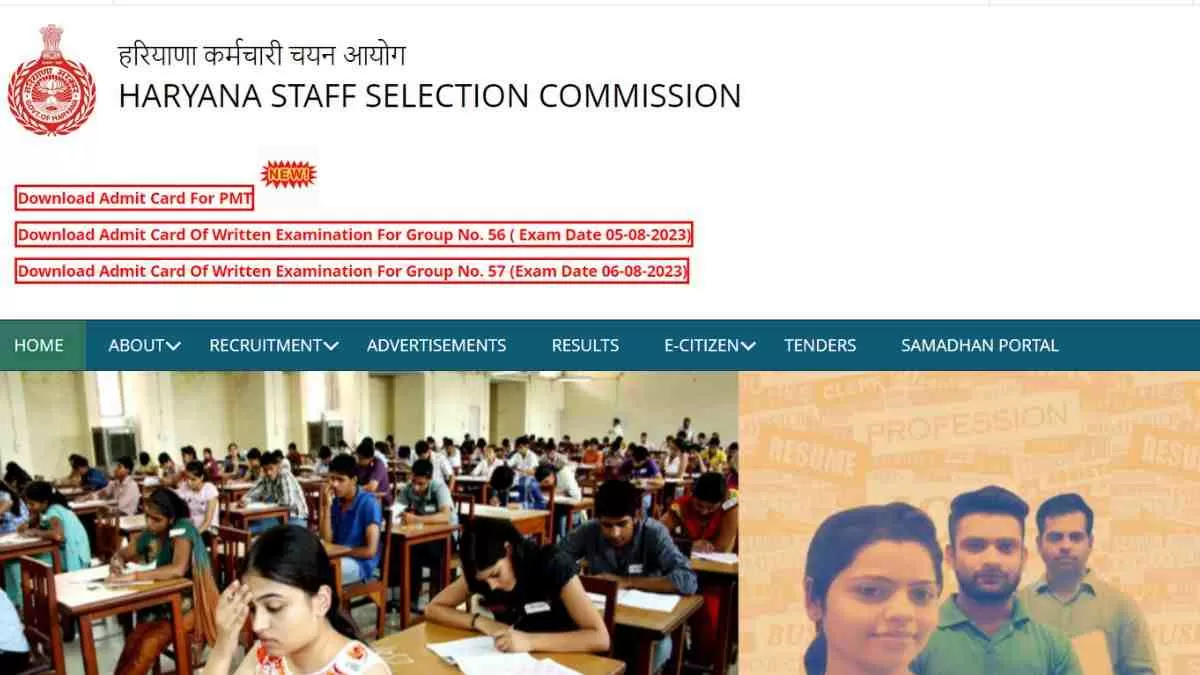Image resolution: width=1200 pixels, height=675 pixels.
Task: Click the three candidates profession banner
Action: point(969,523)
